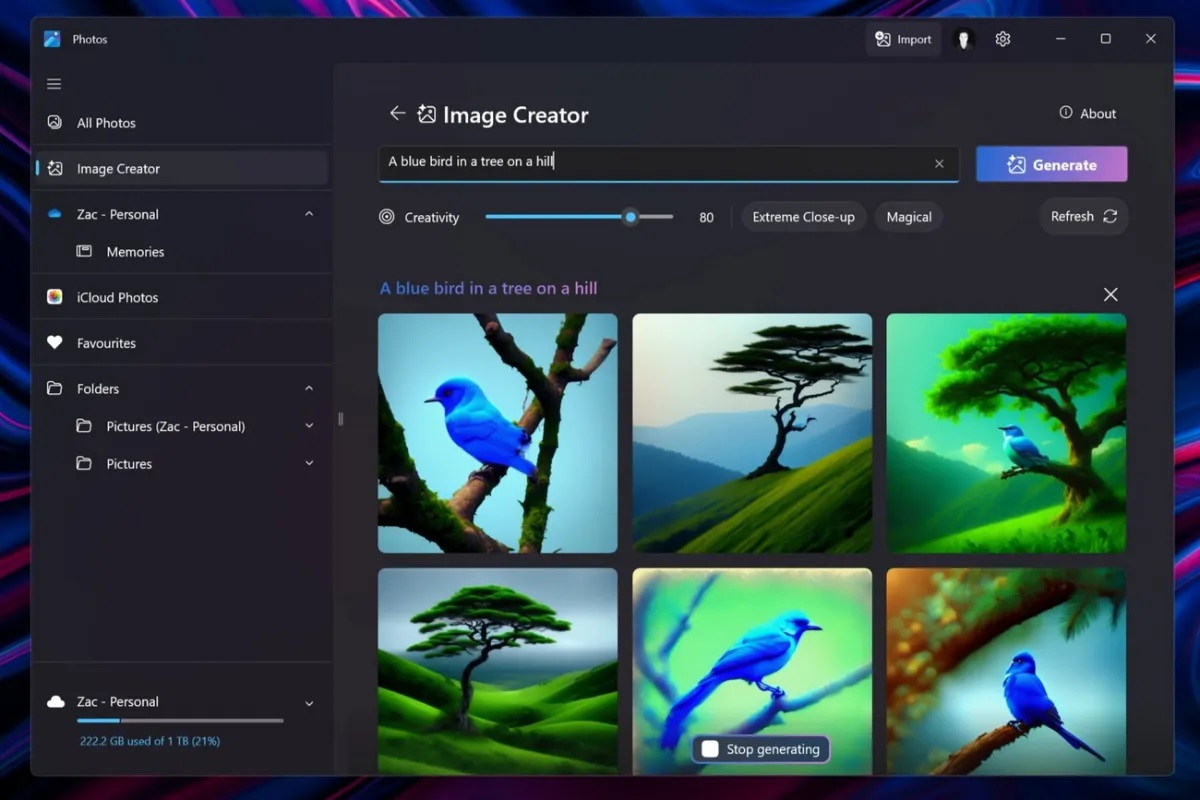1200x800 pixels.
Task: Collapse the Zac - Personal OneDrive section
Action: (x=309, y=214)
